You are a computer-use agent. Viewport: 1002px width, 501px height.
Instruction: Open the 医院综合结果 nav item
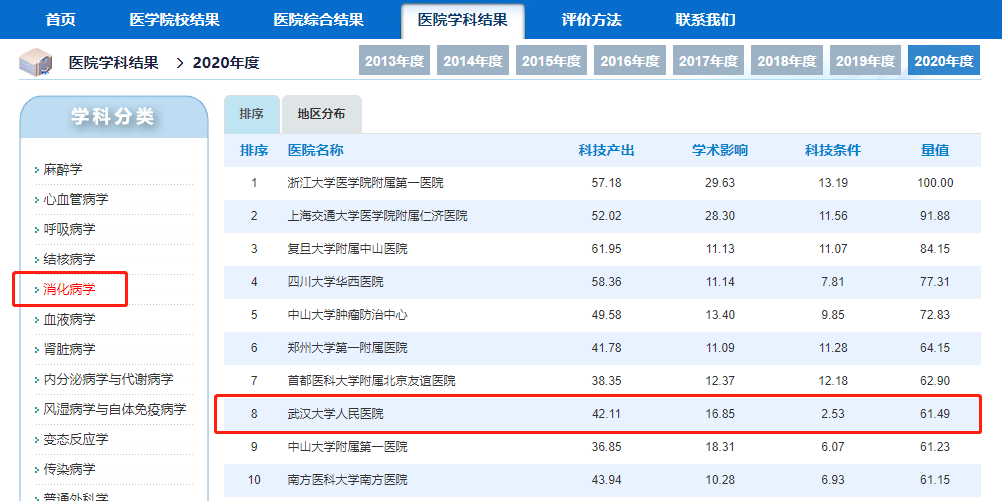coord(319,20)
